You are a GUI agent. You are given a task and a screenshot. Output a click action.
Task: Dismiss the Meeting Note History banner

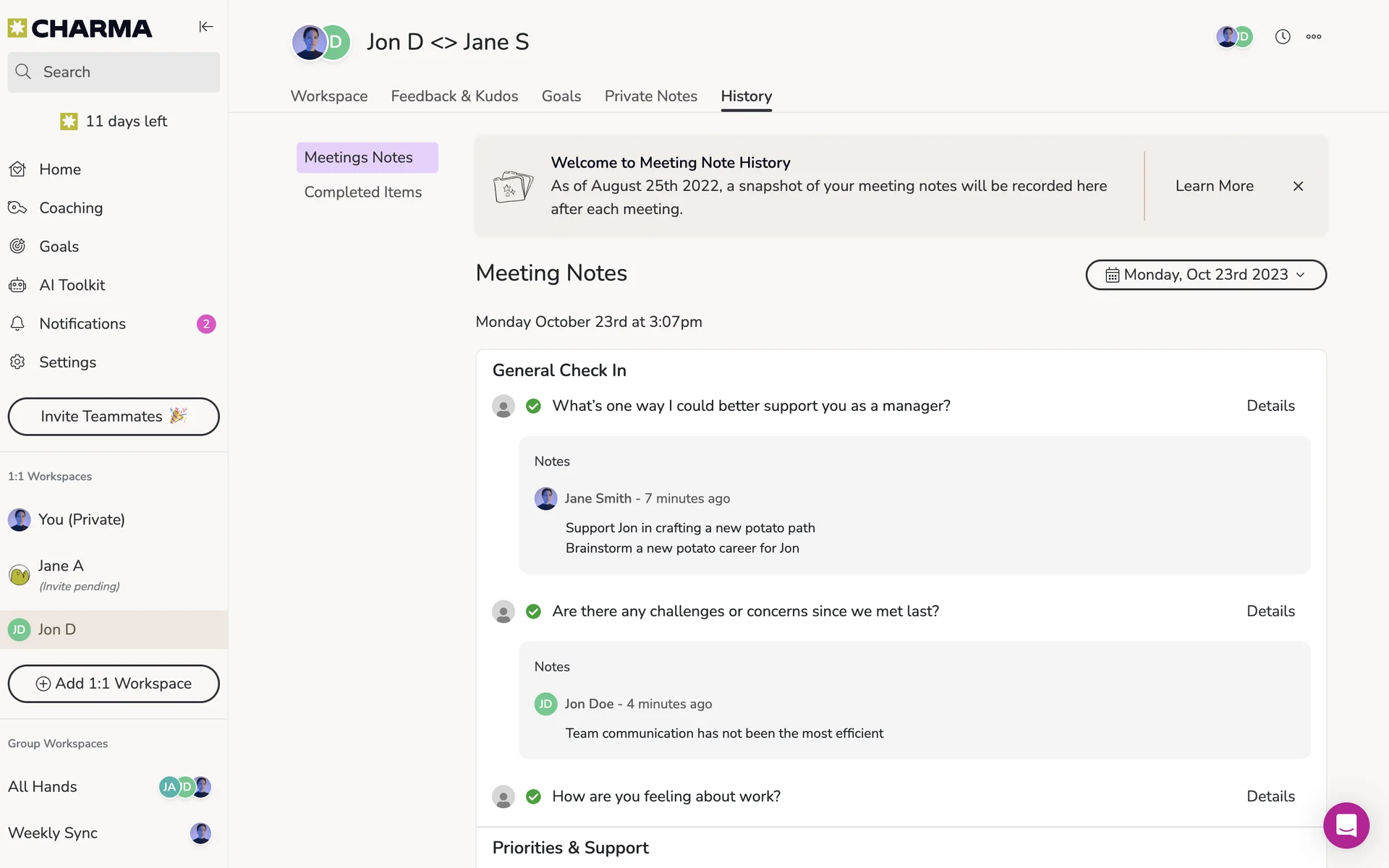[x=1298, y=187]
